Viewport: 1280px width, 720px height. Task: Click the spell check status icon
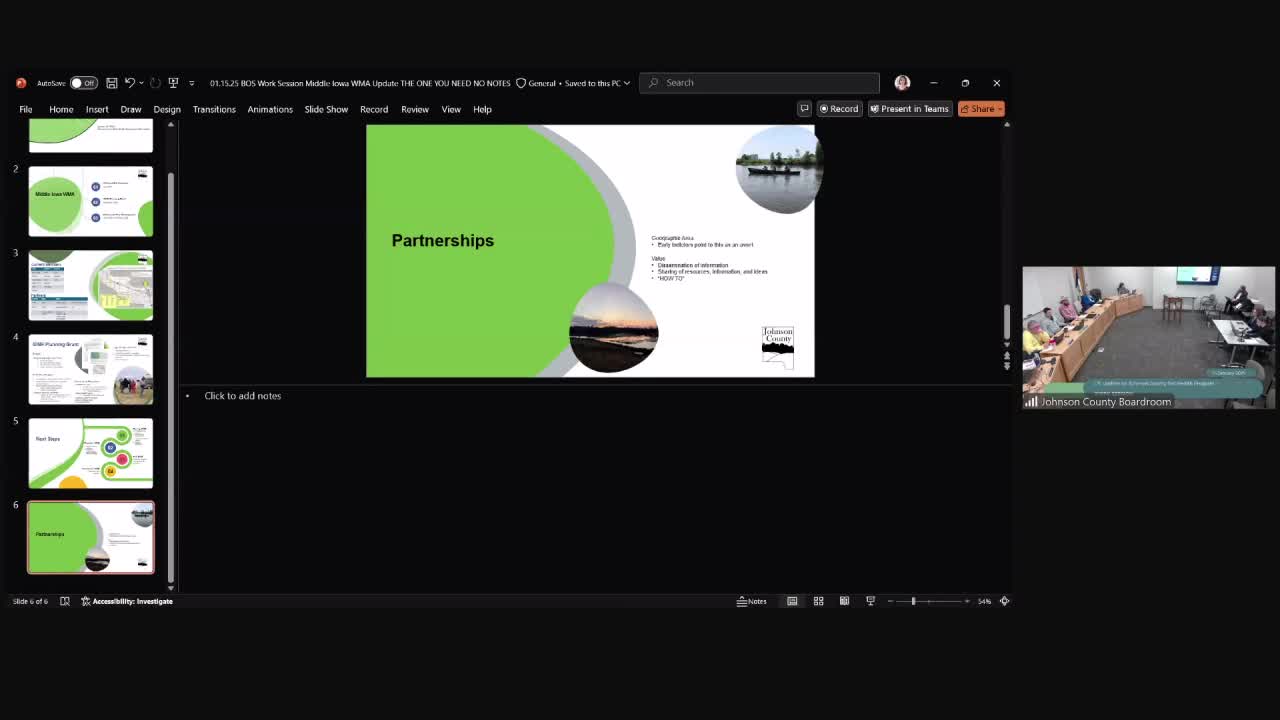coord(65,601)
